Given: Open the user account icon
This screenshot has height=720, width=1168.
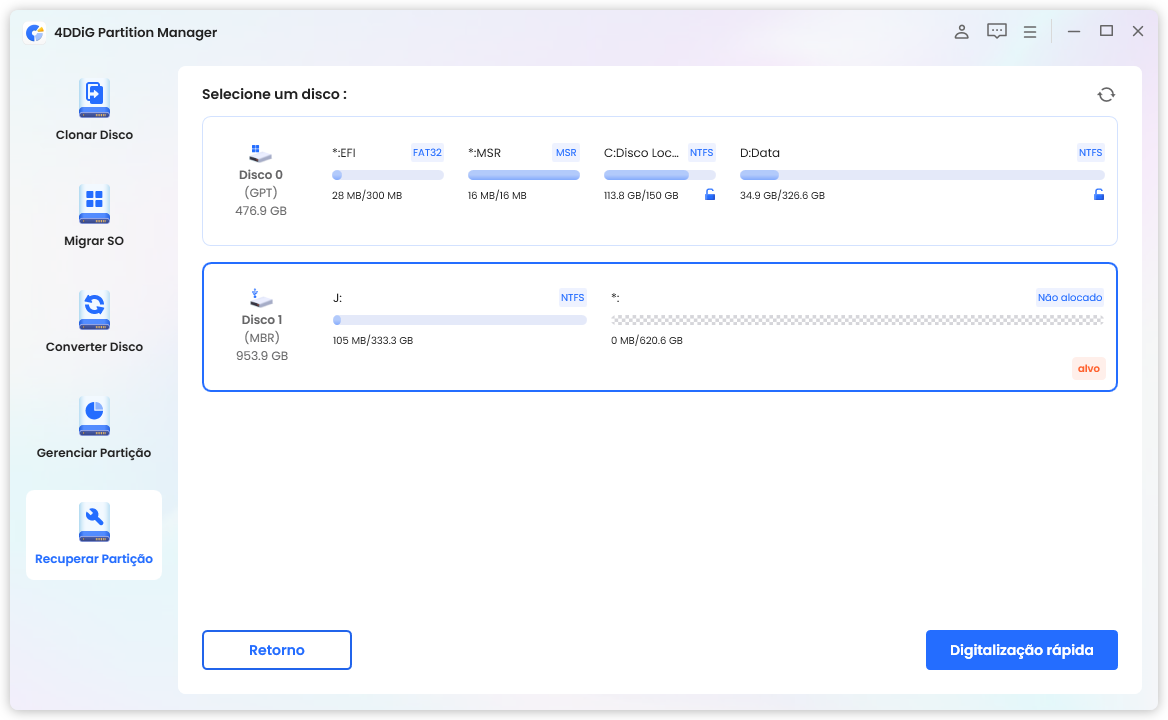Looking at the screenshot, I should (961, 32).
